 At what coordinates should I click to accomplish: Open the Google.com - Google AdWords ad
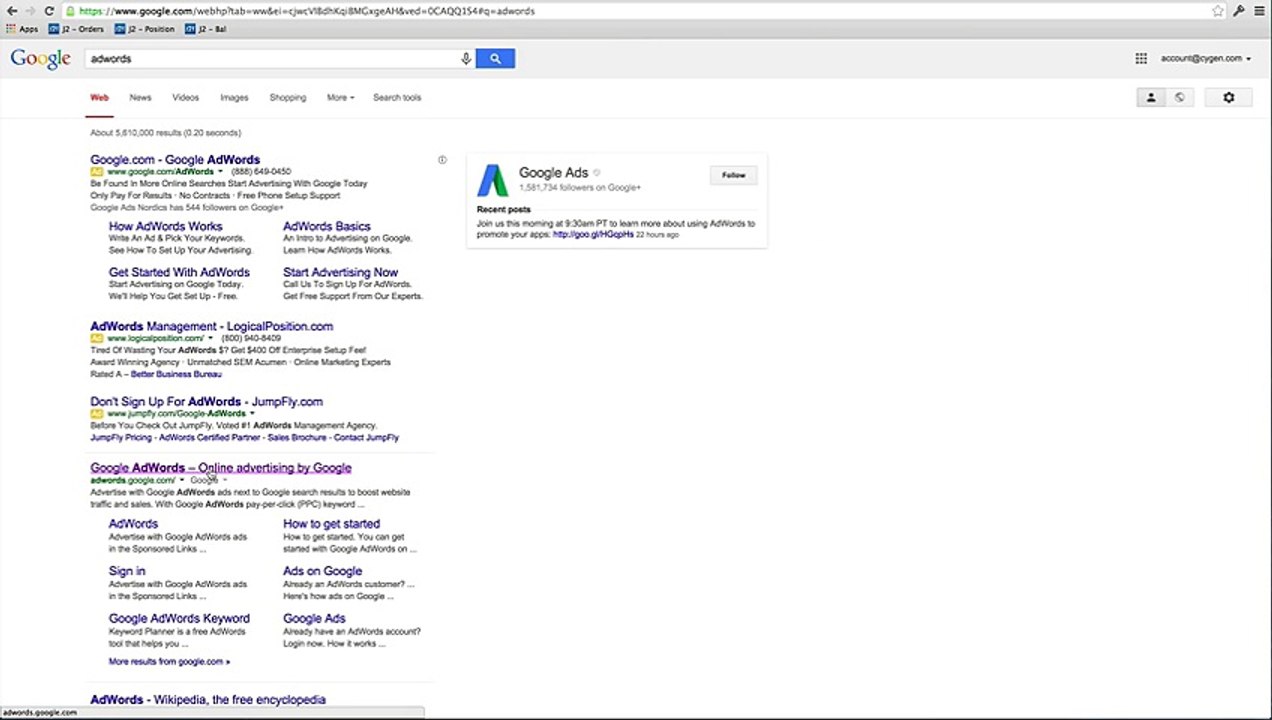click(x=175, y=160)
